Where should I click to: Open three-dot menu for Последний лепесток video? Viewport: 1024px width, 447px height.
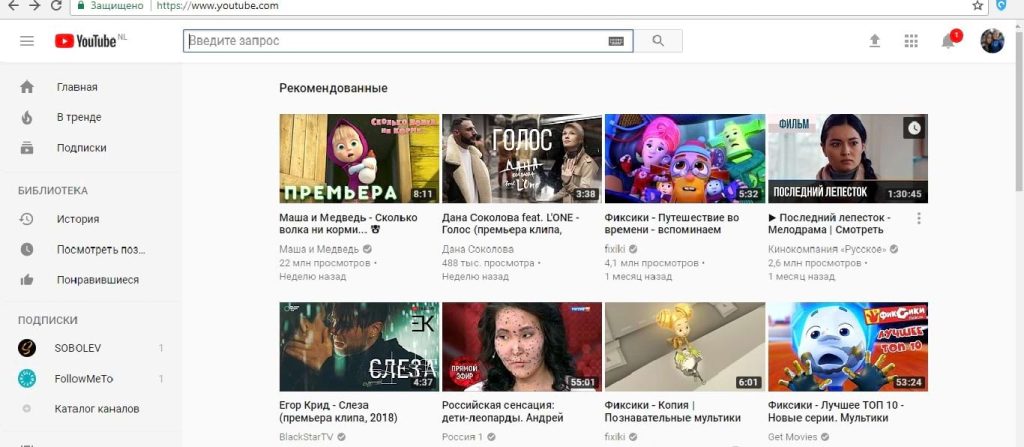(919, 218)
